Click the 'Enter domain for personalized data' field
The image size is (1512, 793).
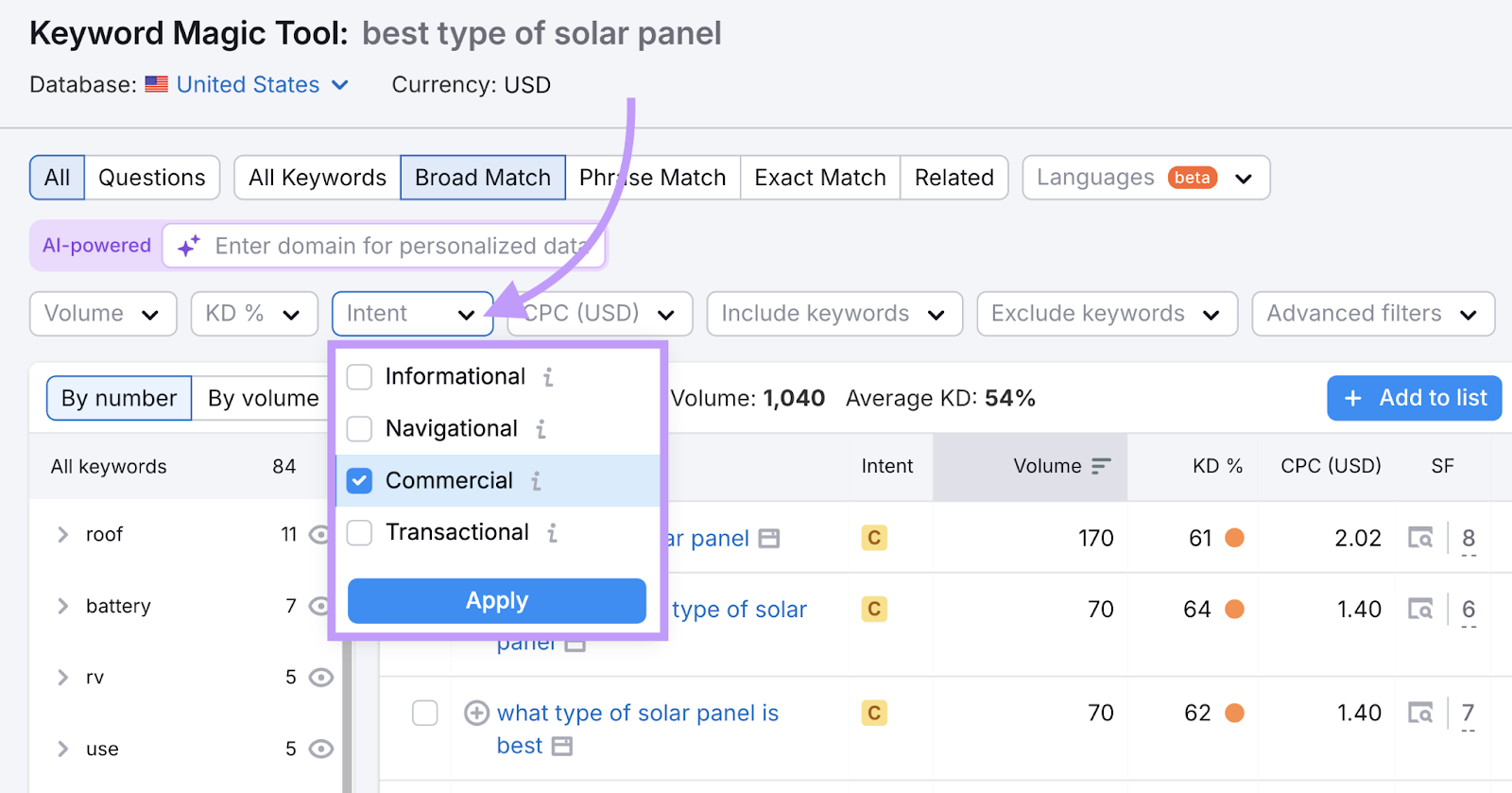[x=397, y=246]
